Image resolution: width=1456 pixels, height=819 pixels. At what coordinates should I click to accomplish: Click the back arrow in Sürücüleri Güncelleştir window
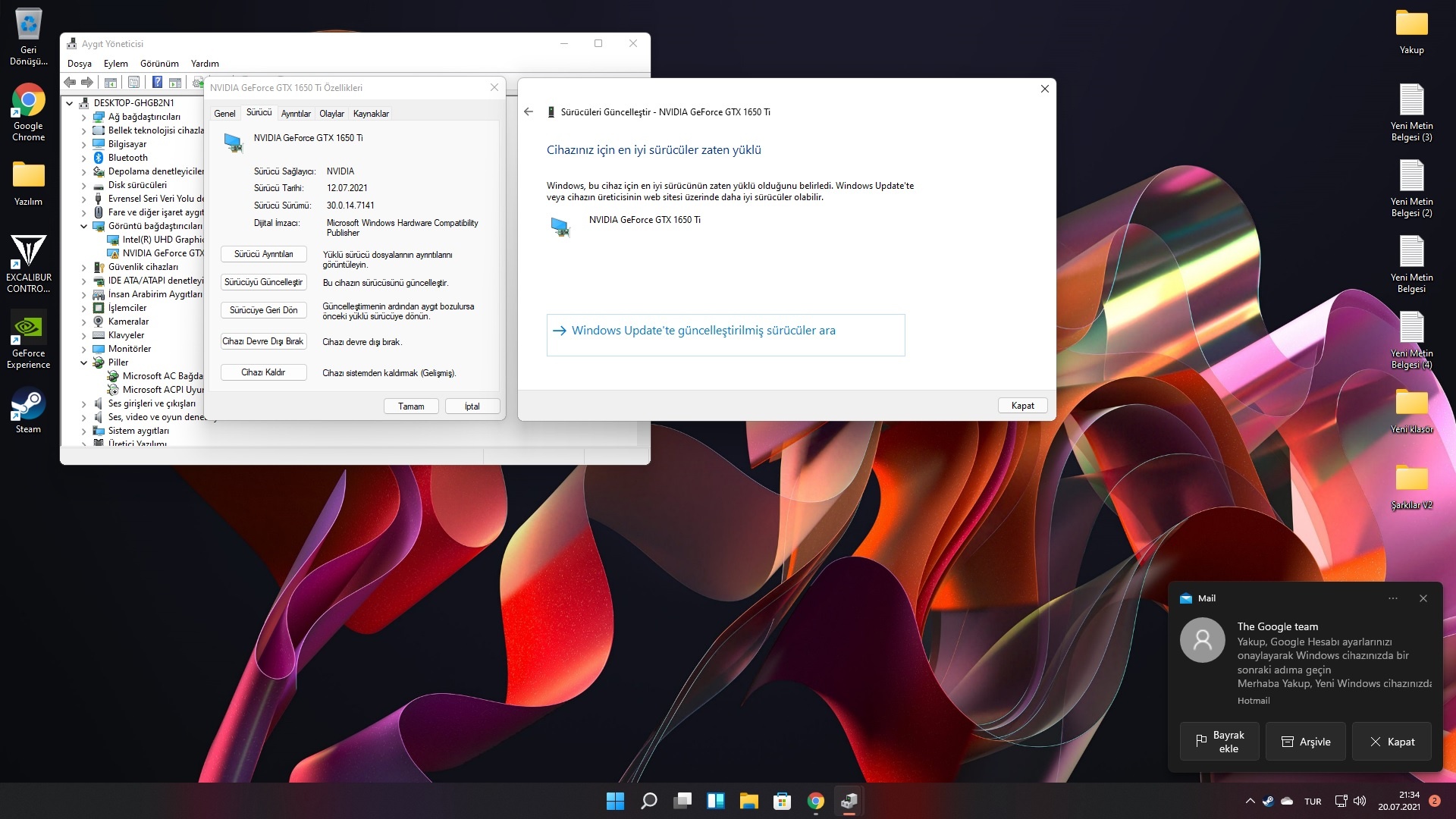(x=529, y=111)
